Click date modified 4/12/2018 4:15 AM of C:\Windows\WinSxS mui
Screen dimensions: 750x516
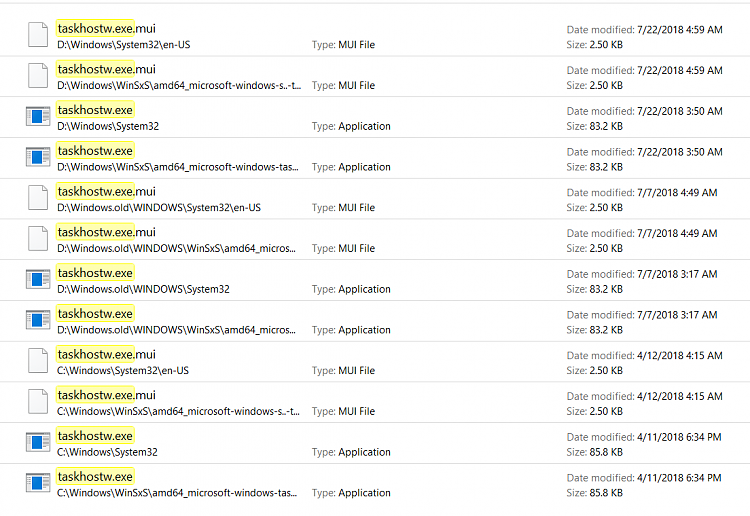(x=644, y=396)
